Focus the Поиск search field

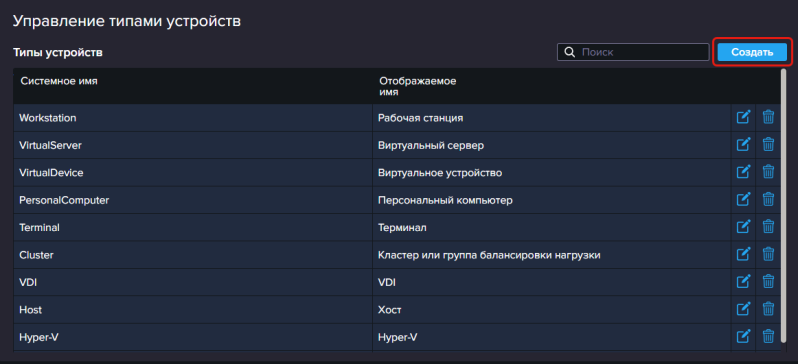pyautogui.click(x=633, y=52)
